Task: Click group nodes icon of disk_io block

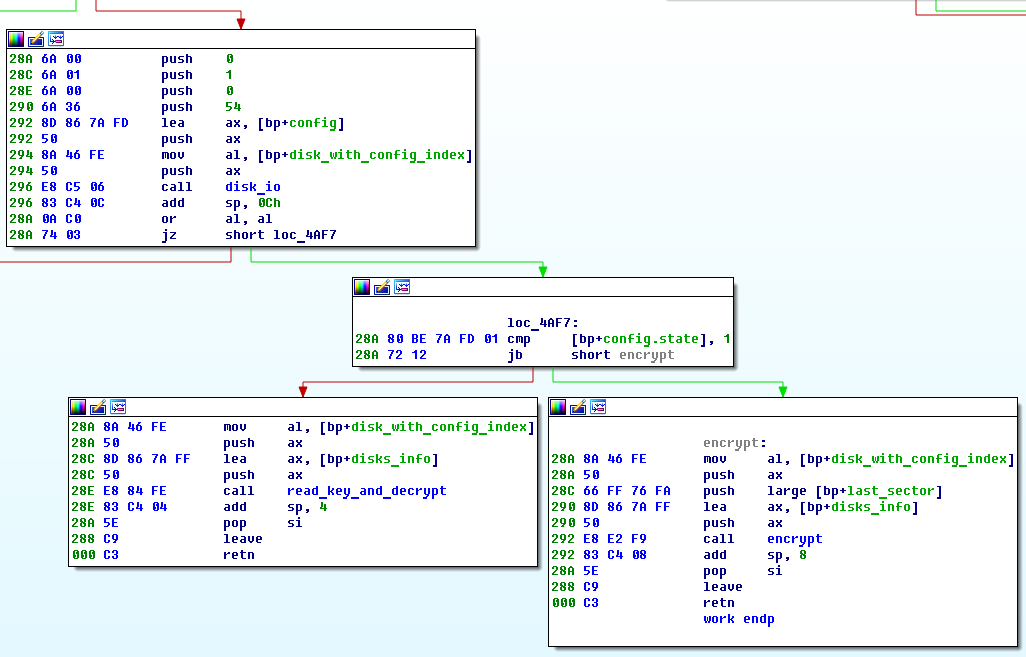Action: click(56, 39)
